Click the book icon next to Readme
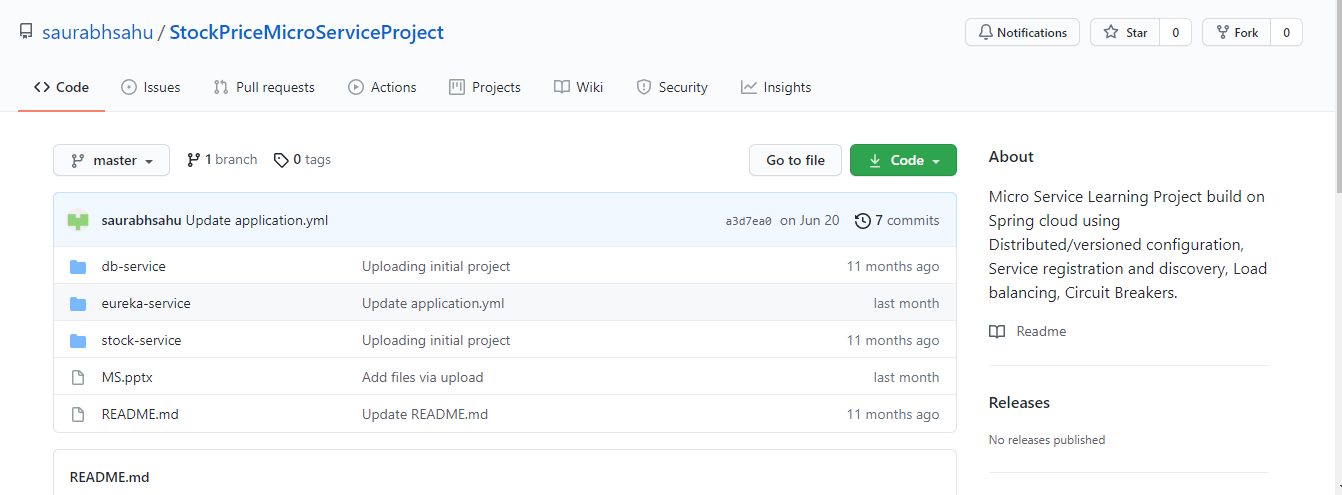Screen dimensions: 1342x495 (x=997, y=331)
